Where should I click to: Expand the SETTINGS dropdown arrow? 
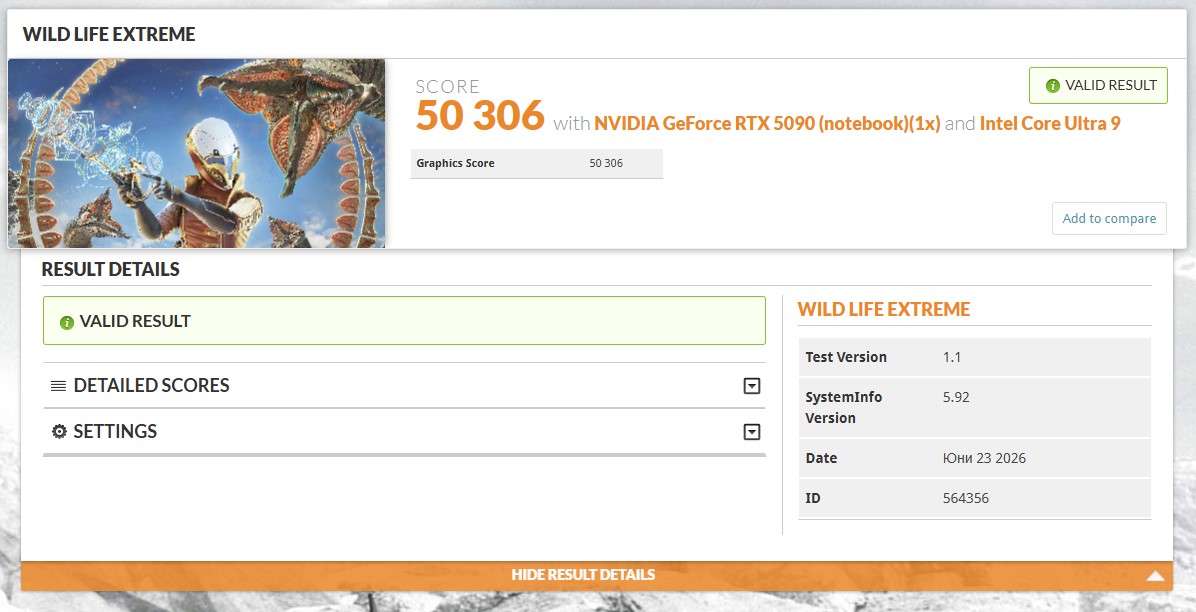(x=751, y=433)
